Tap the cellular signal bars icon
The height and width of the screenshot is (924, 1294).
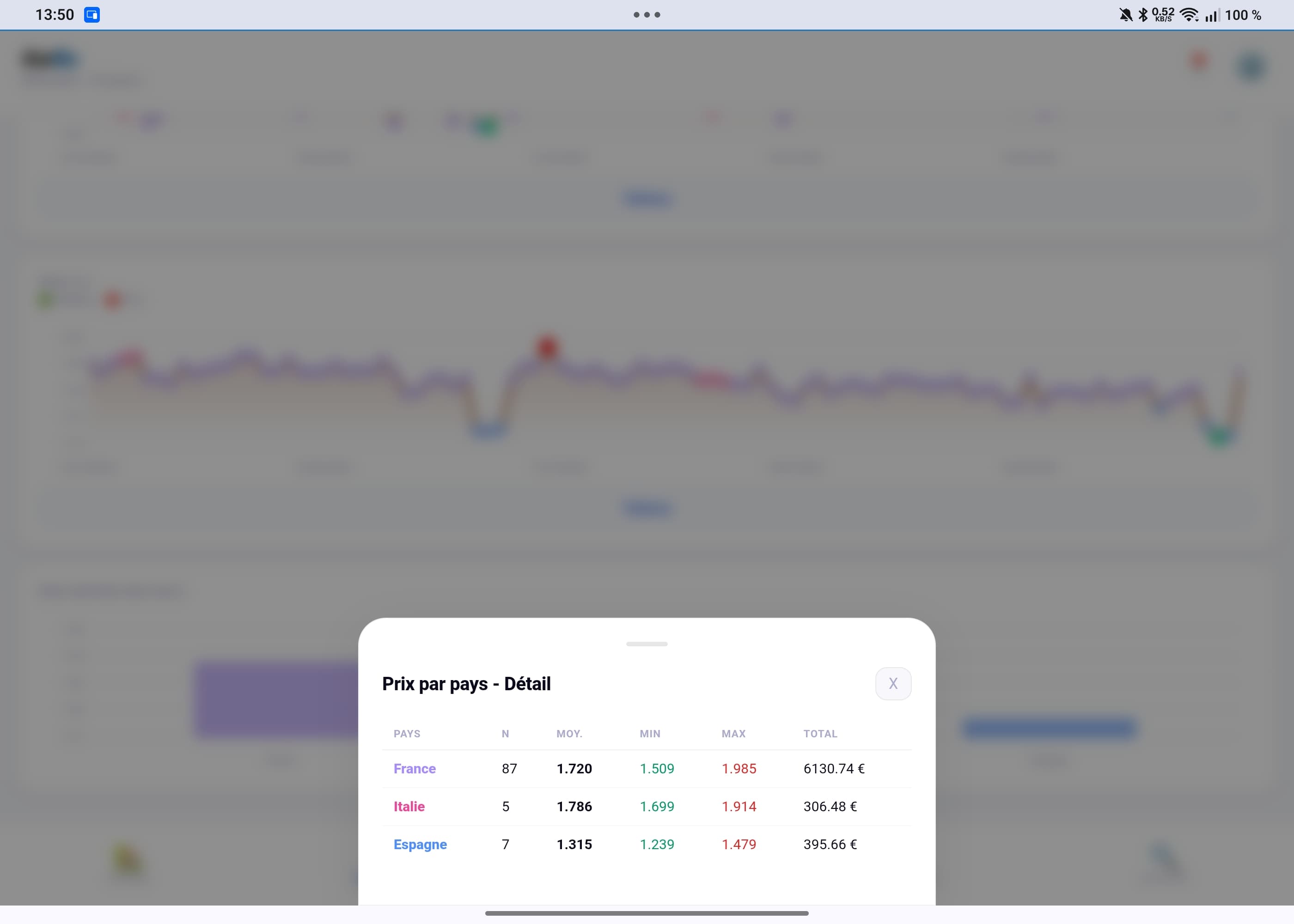[1211, 15]
